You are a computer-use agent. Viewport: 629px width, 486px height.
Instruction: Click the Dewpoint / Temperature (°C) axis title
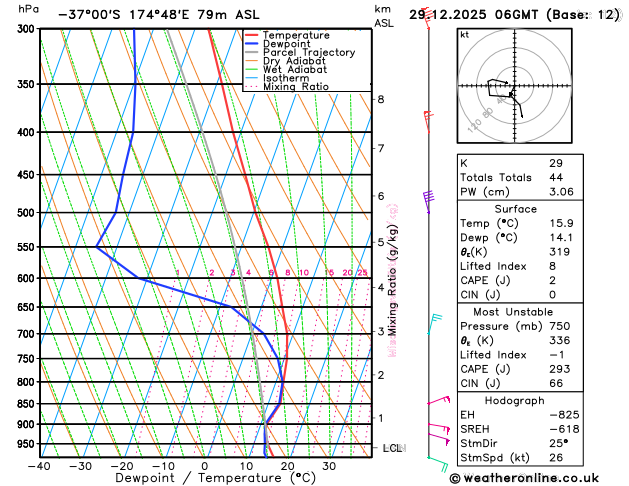[x=215, y=478]
